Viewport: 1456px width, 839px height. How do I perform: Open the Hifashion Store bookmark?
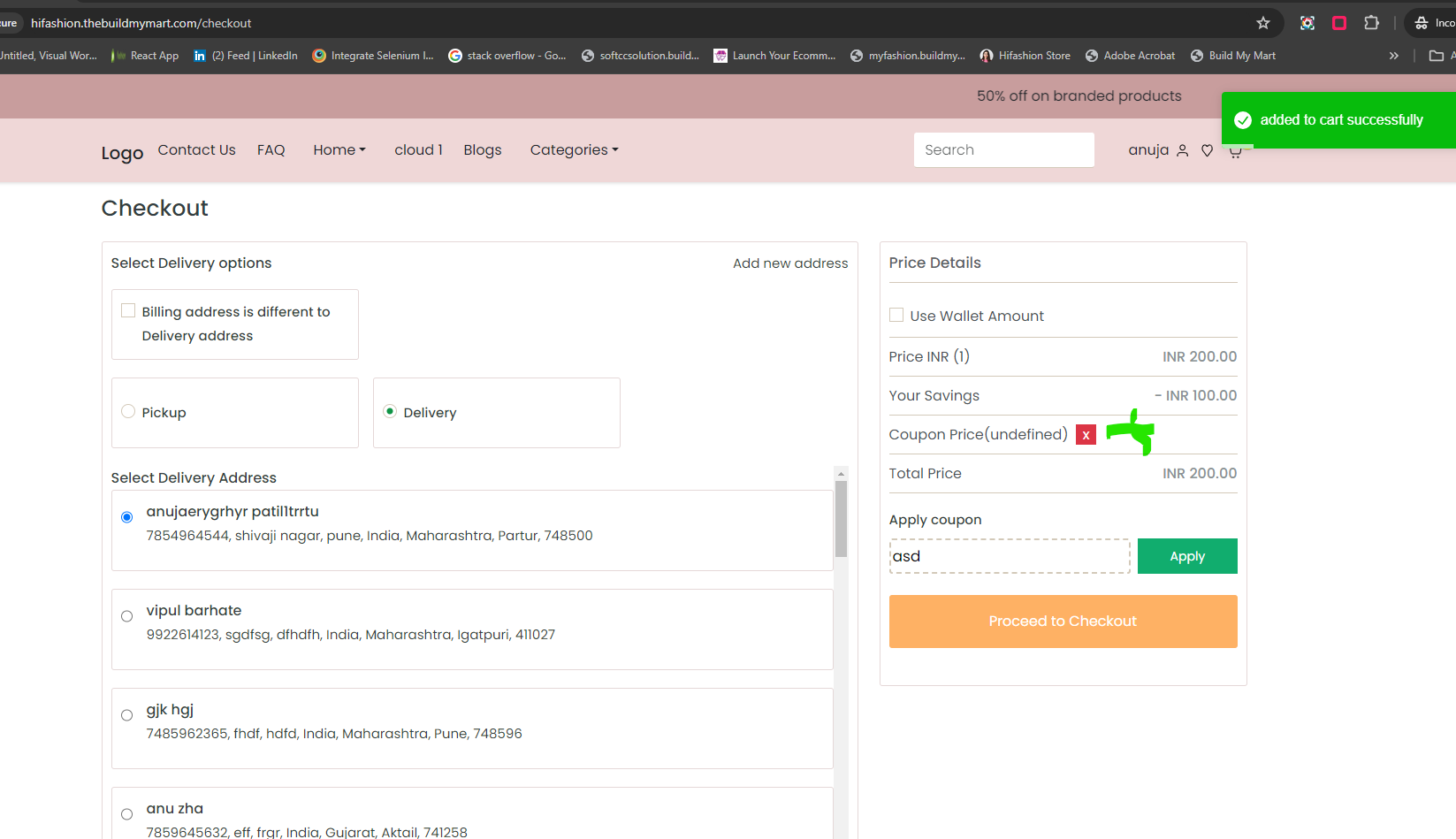click(x=1025, y=56)
